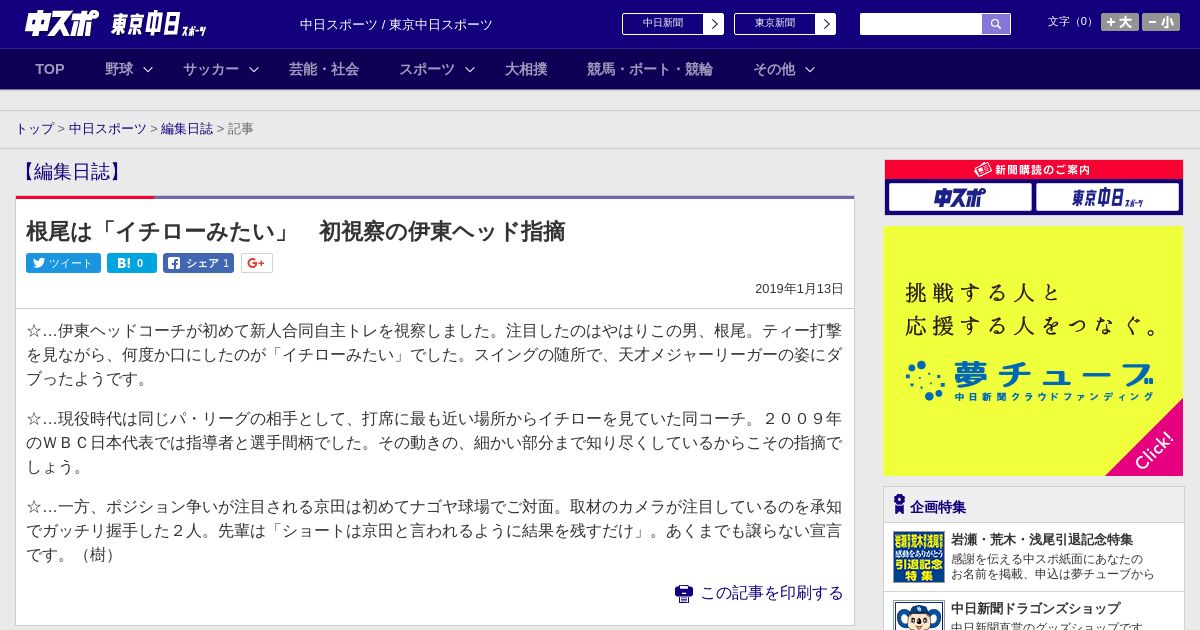Screen dimensions: 1200x630
Task: Expand the 野球 dropdown chevron
Action: [148, 69]
